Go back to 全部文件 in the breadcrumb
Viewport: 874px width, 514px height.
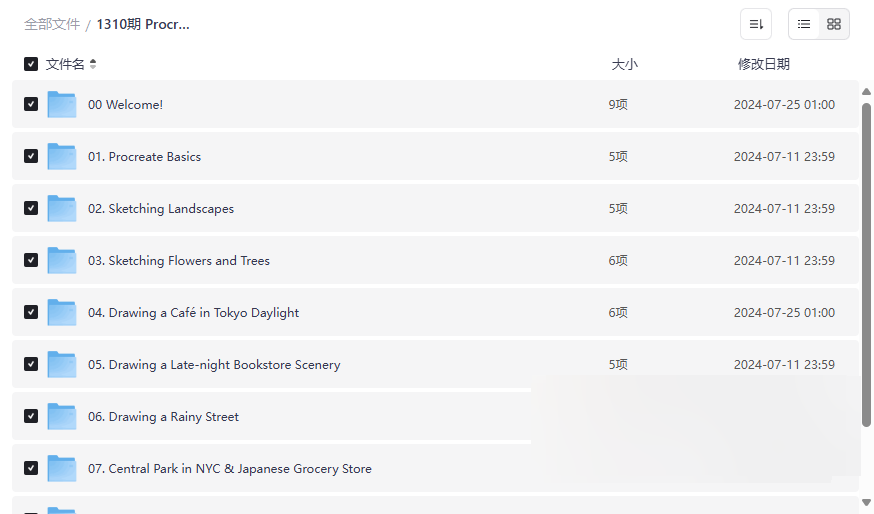click(52, 25)
